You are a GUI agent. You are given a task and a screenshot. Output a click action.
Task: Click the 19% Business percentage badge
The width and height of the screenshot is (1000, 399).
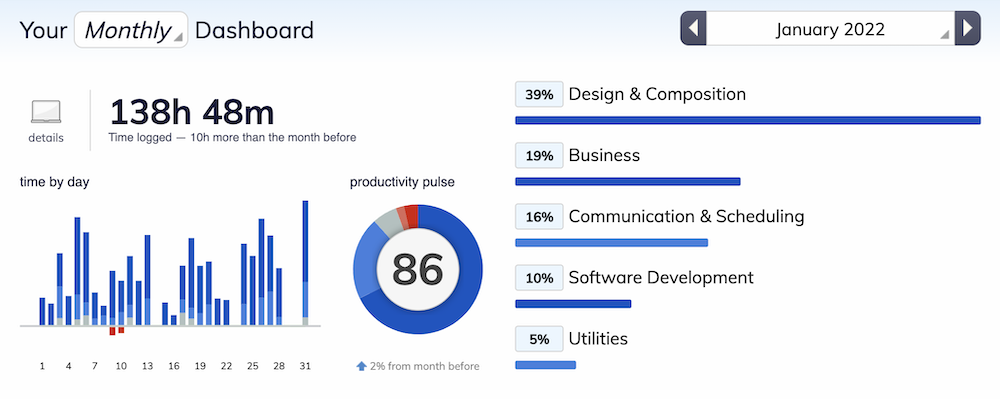point(540,156)
